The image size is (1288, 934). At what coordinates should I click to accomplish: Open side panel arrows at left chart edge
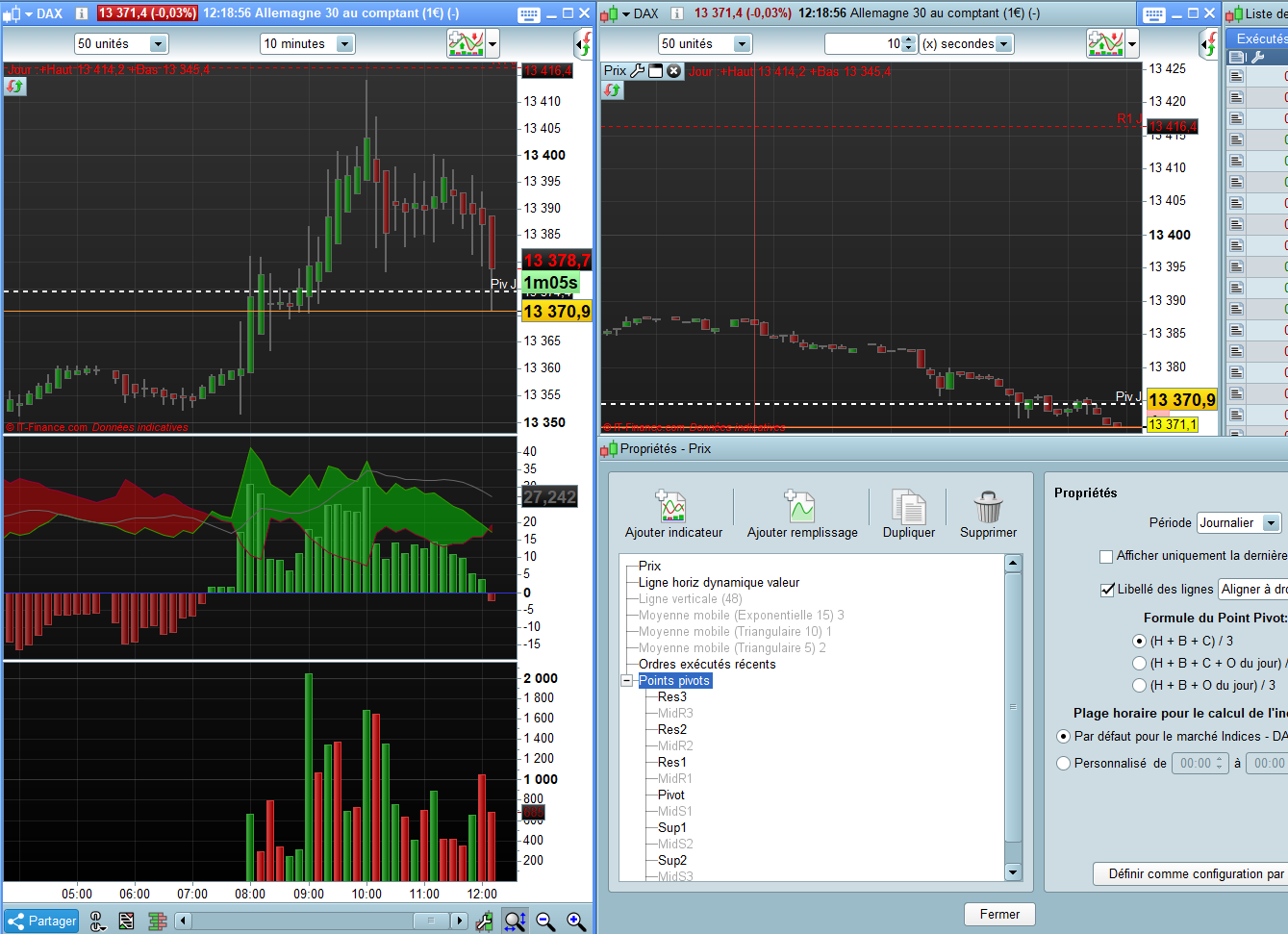pyautogui.click(x=584, y=43)
